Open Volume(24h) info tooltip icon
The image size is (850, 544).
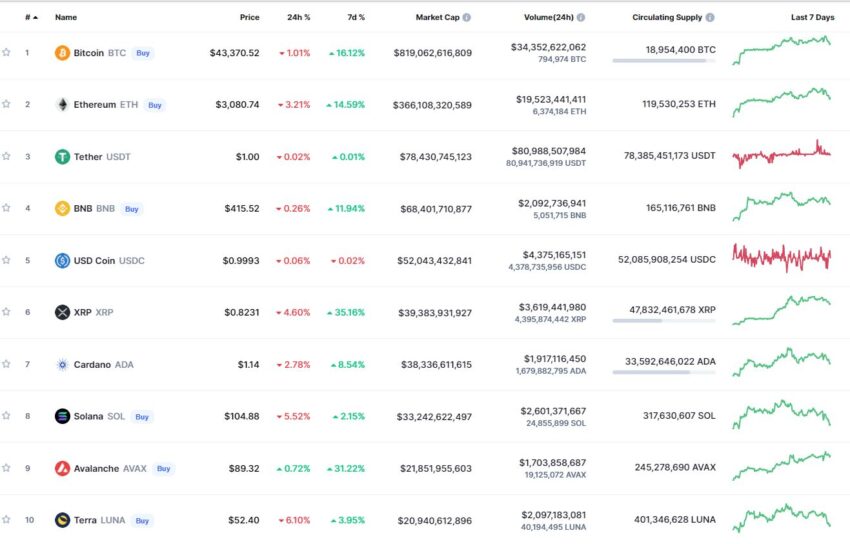click(x=581, y=17)
